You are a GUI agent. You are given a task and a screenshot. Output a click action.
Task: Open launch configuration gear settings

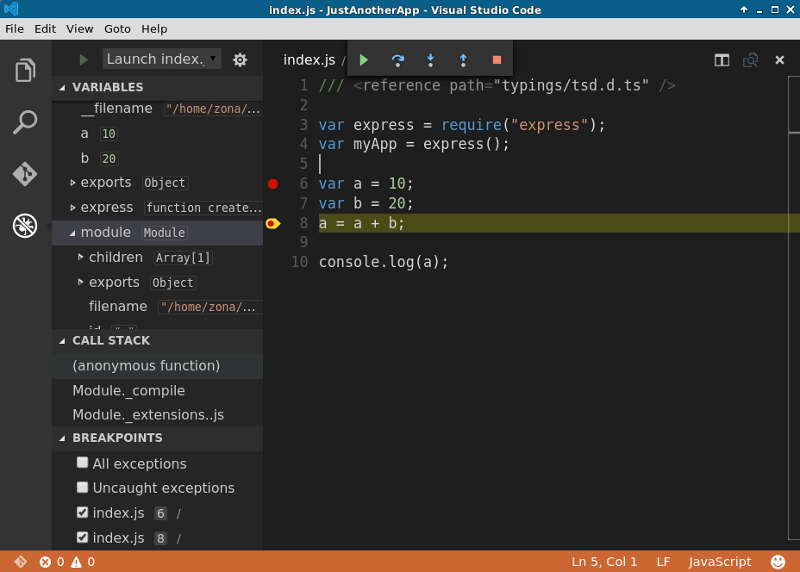[x=240, y=60]
